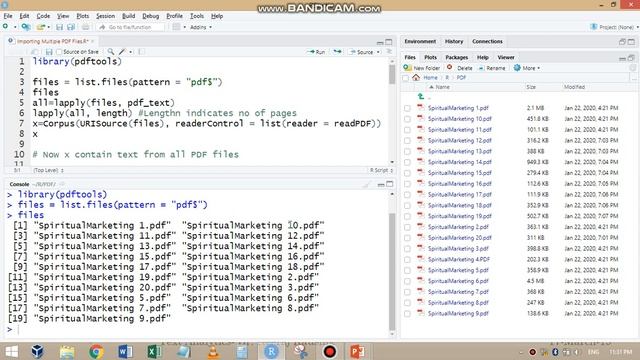The height and width of the screenshot is (360, 640).
Task: Open the Tools menu
Action: 197,16
